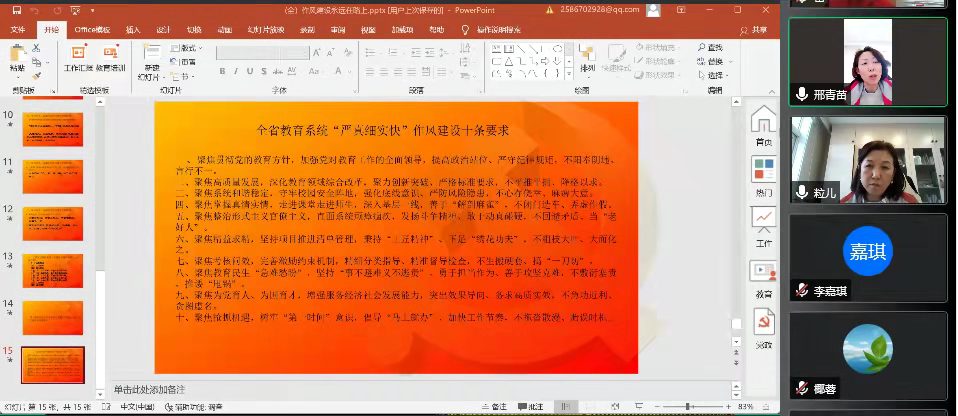
Task: Toggle Italic formatting
Action: pos(236,71)
